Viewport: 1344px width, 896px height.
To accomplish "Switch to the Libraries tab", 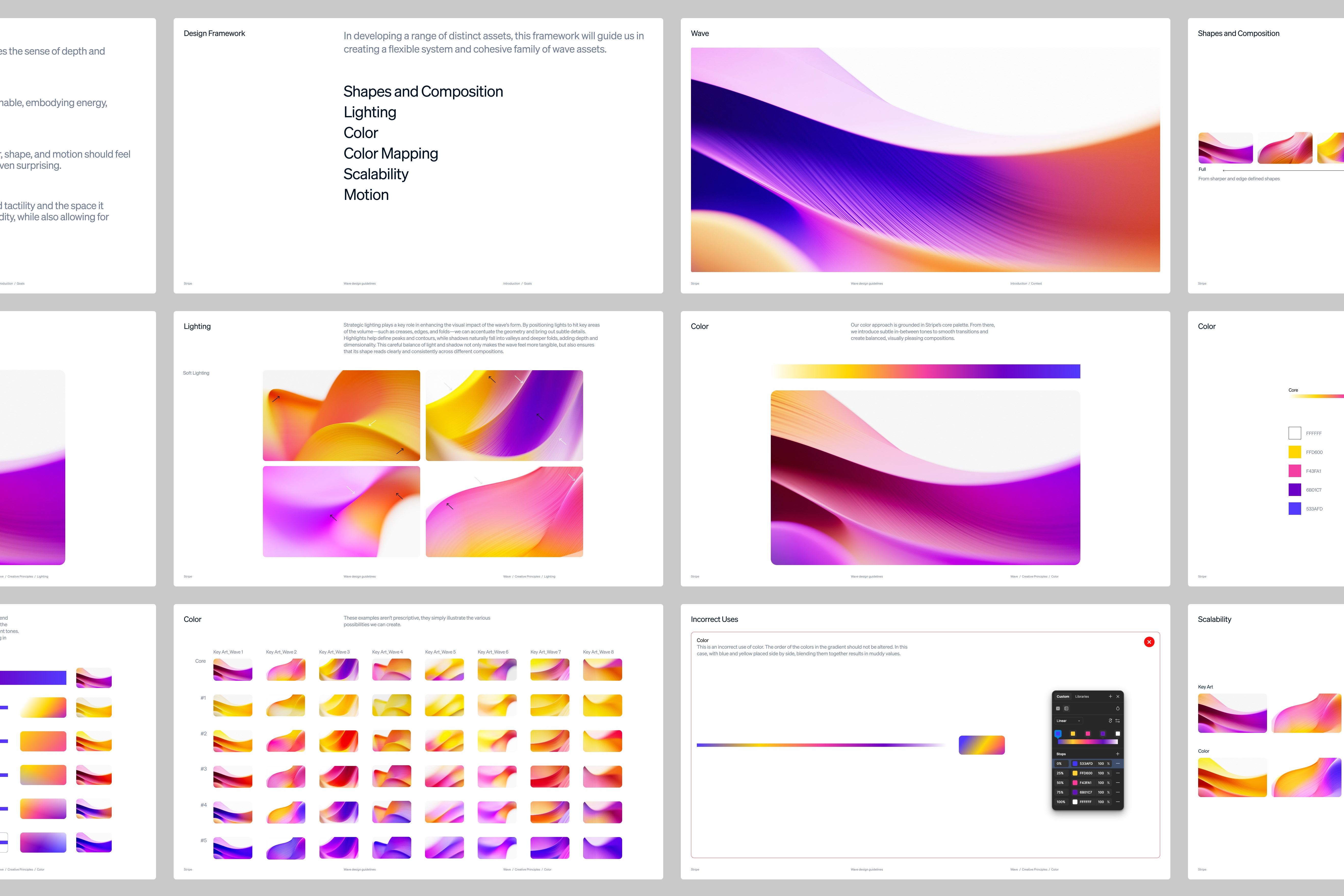I will [x=1082, y=697].
